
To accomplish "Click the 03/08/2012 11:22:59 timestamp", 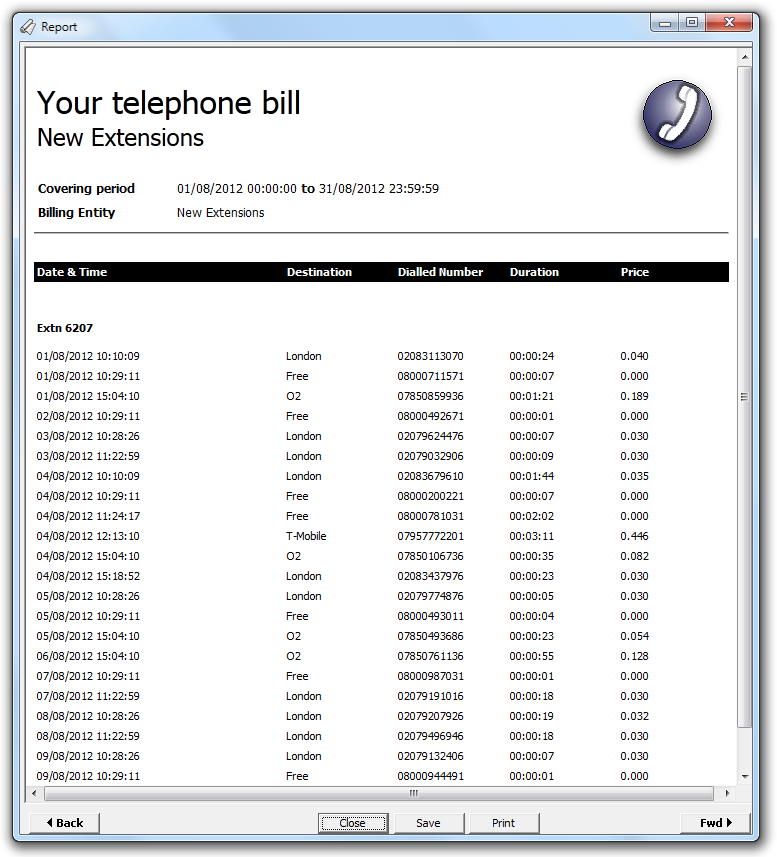I will pos(88,456).
